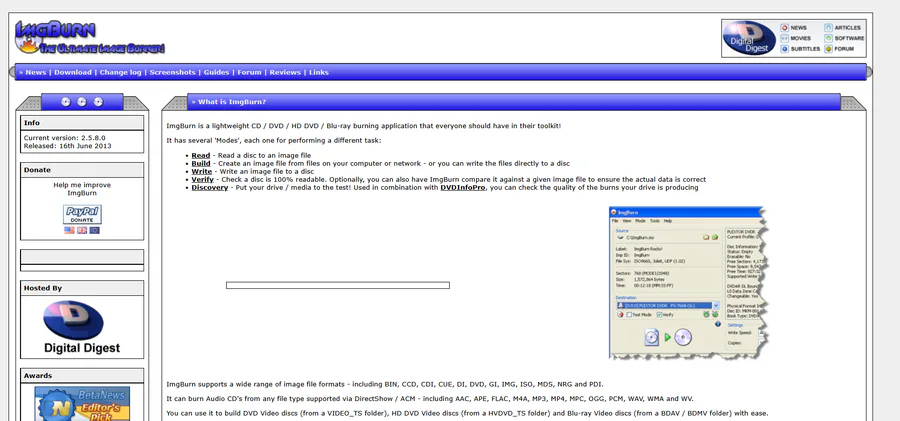900x421 pixels.
Task: Open the Change log page
Action: point(121,72)
